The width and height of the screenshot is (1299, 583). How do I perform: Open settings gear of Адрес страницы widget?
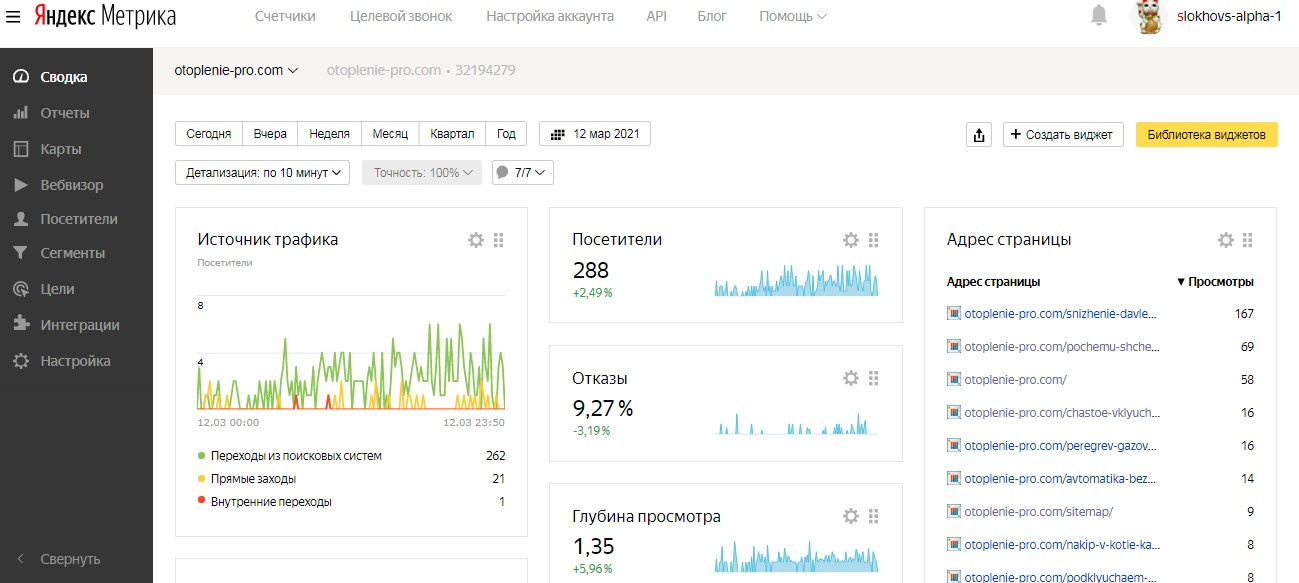coord(1225,240)
